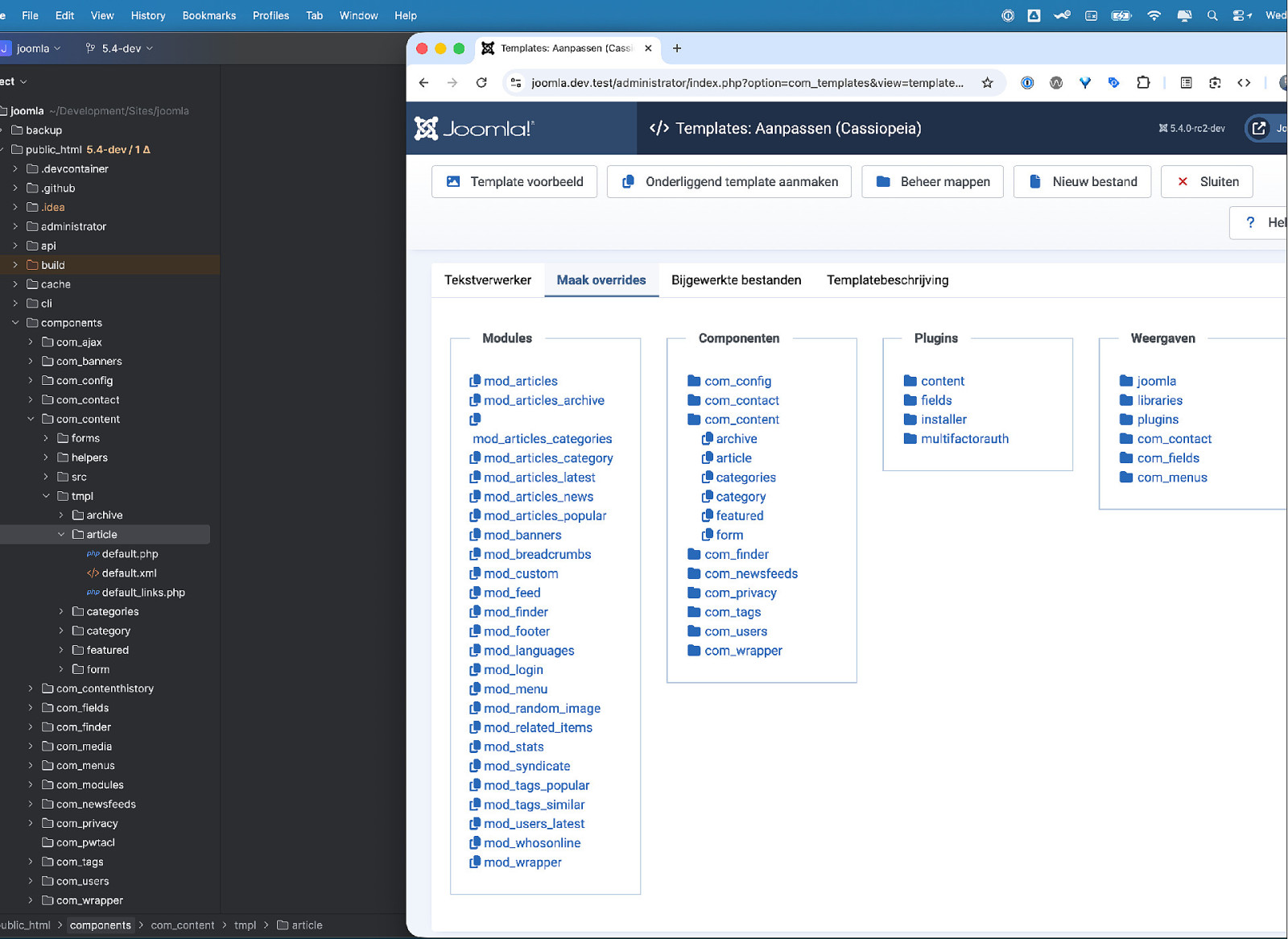The width and height of the screenshot is (1288, 939).
Task: Open default.php file in the project tree
Action: coord(130,554)
